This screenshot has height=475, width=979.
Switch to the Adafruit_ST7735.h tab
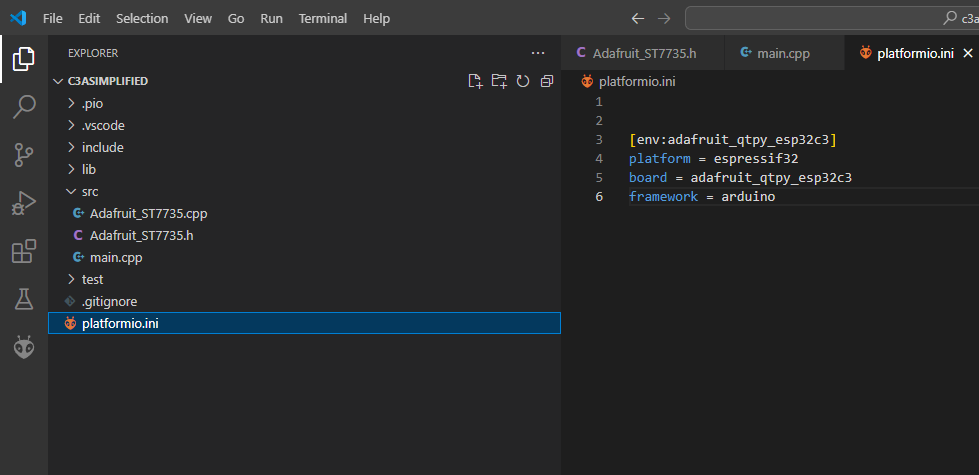(643, 53)
